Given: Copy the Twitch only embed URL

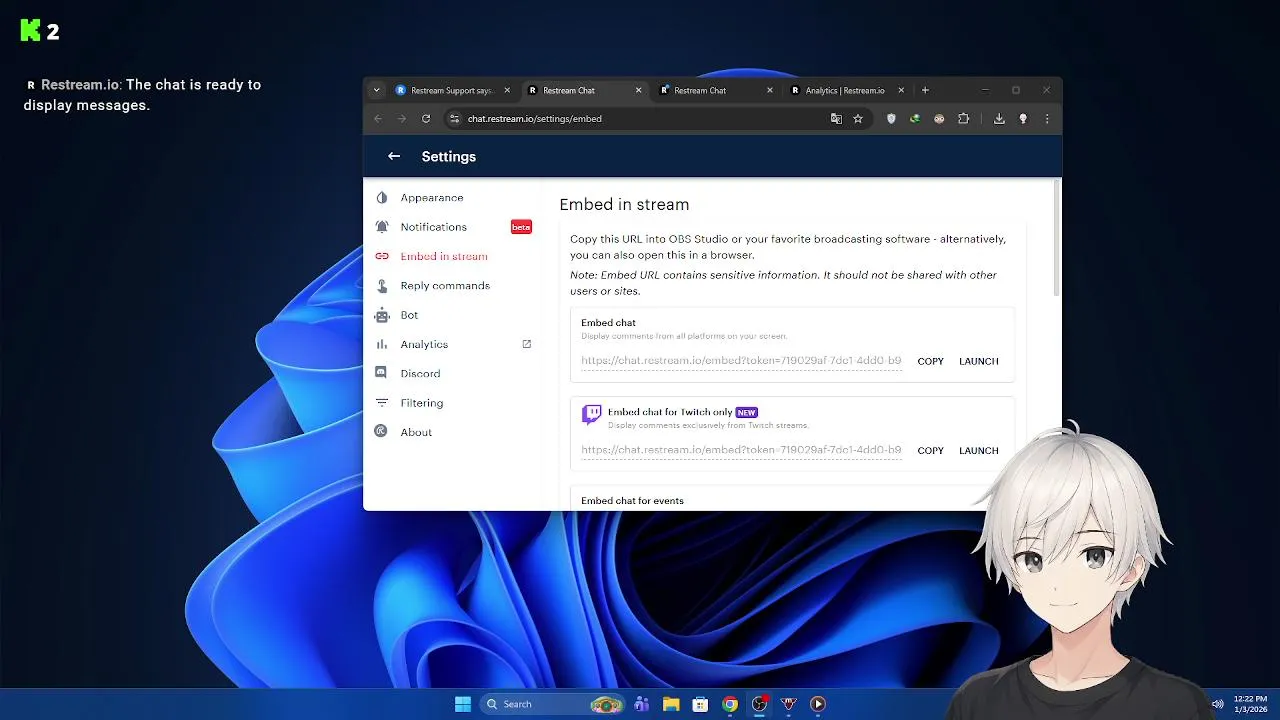Looking at the screenshot, I should pos(930,450).
